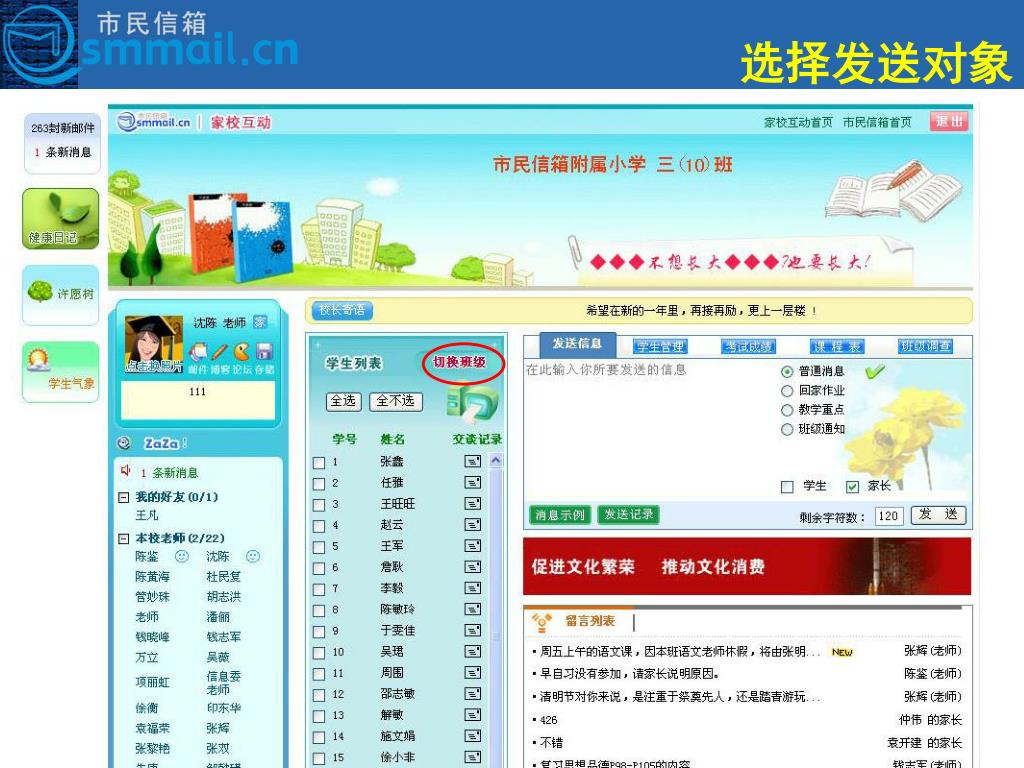Click the ZaZa messenger icon
The width and height of the screenshot is (1024, 768).
tap(123, 443)
